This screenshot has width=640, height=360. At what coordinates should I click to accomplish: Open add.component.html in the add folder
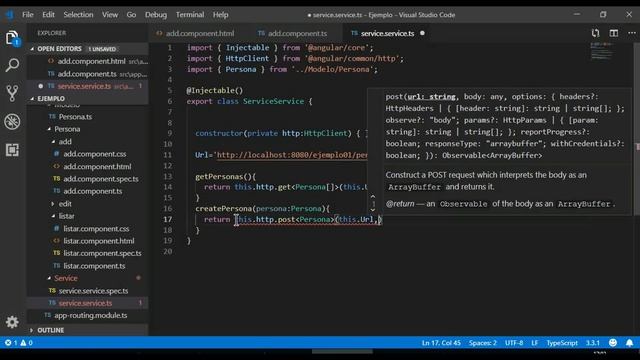click(x=97, y=166)
